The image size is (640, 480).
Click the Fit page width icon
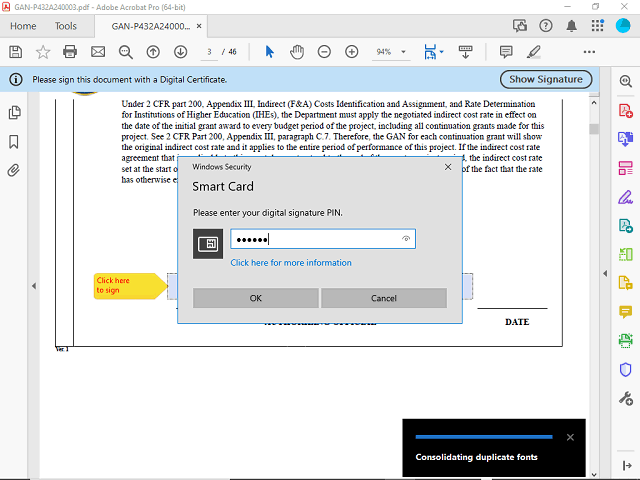[430, 52]
